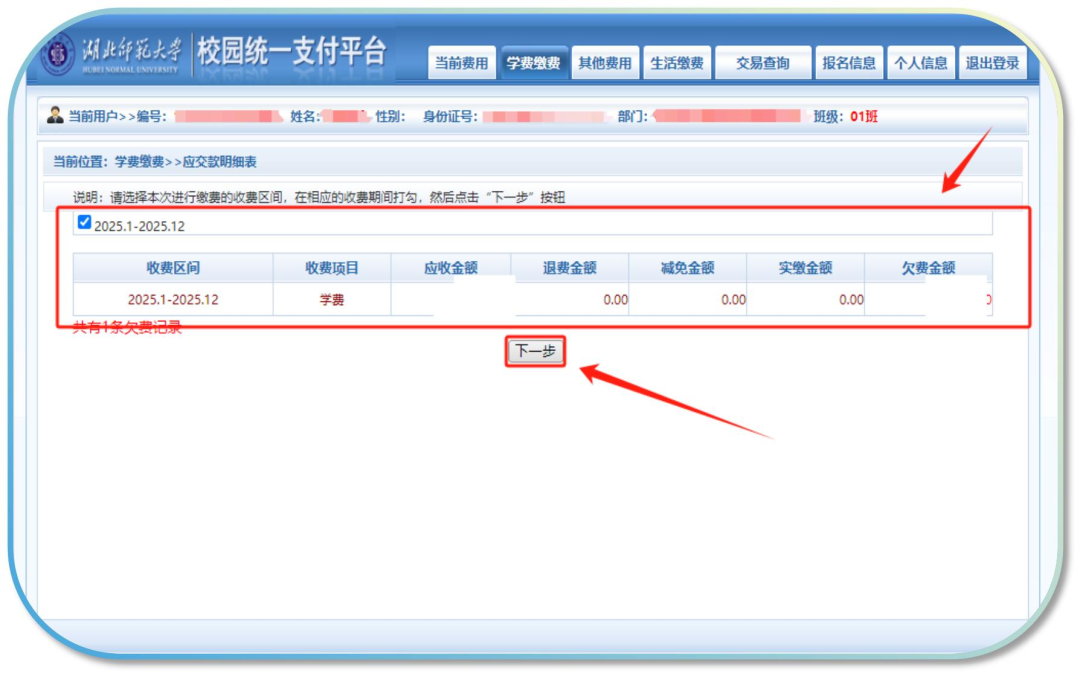
Task: Click the 欠费金额 column header
Action: (x=928, y=268)
